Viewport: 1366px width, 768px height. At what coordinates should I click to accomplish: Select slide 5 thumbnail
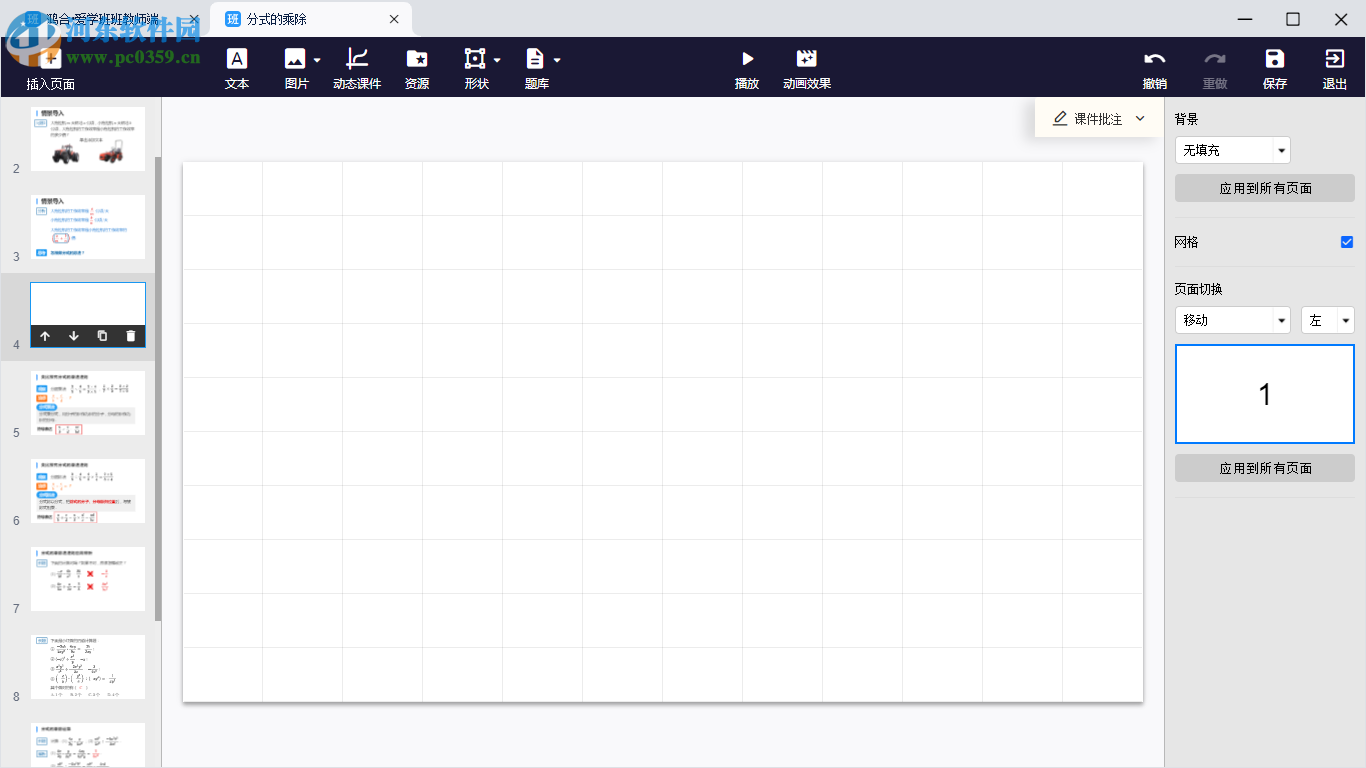pyautogui.click(x=88, y=403)
